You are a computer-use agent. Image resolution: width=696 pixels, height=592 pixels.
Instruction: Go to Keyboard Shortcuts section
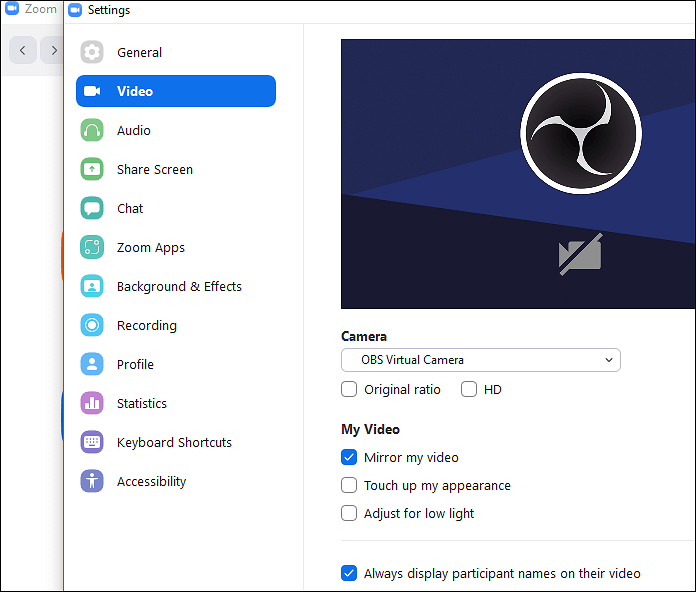point(174,443)
